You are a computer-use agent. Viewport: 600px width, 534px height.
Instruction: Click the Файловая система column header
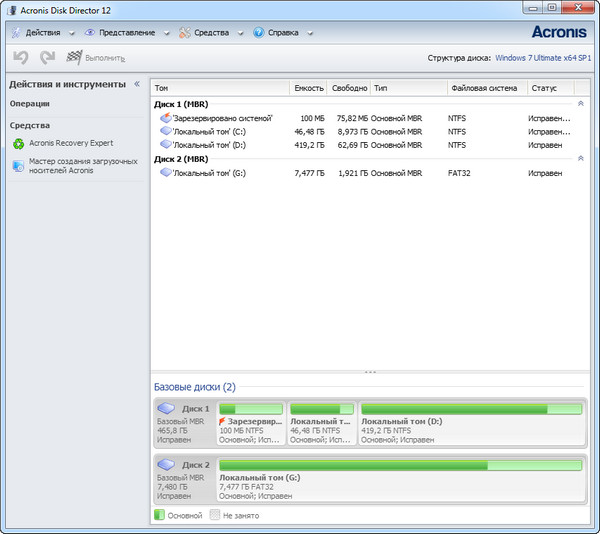click(x=484, y=88)
